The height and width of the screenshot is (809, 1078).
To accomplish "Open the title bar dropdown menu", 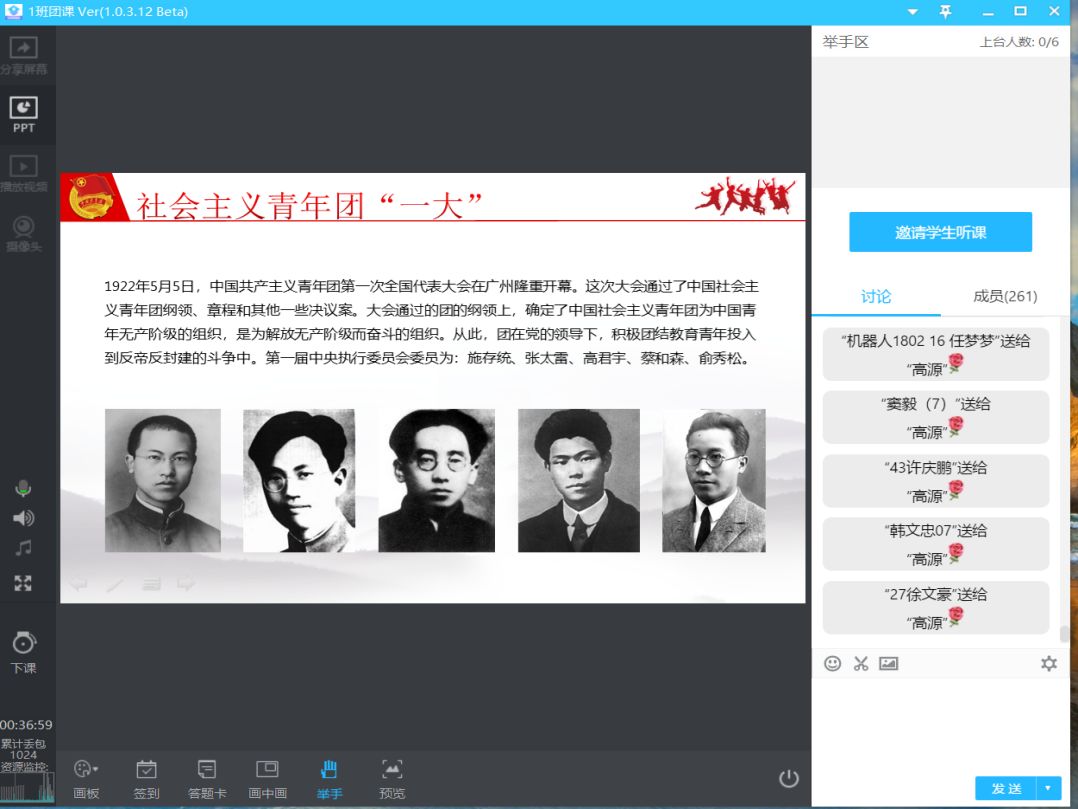I will pyautogui.click(x=912, y=12).
